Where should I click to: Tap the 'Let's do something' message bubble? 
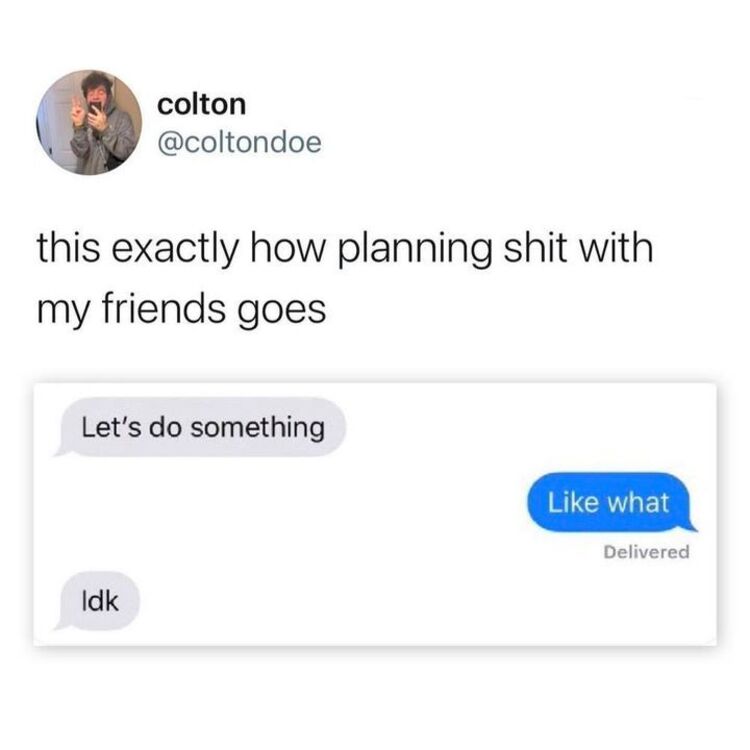(201, 427)
